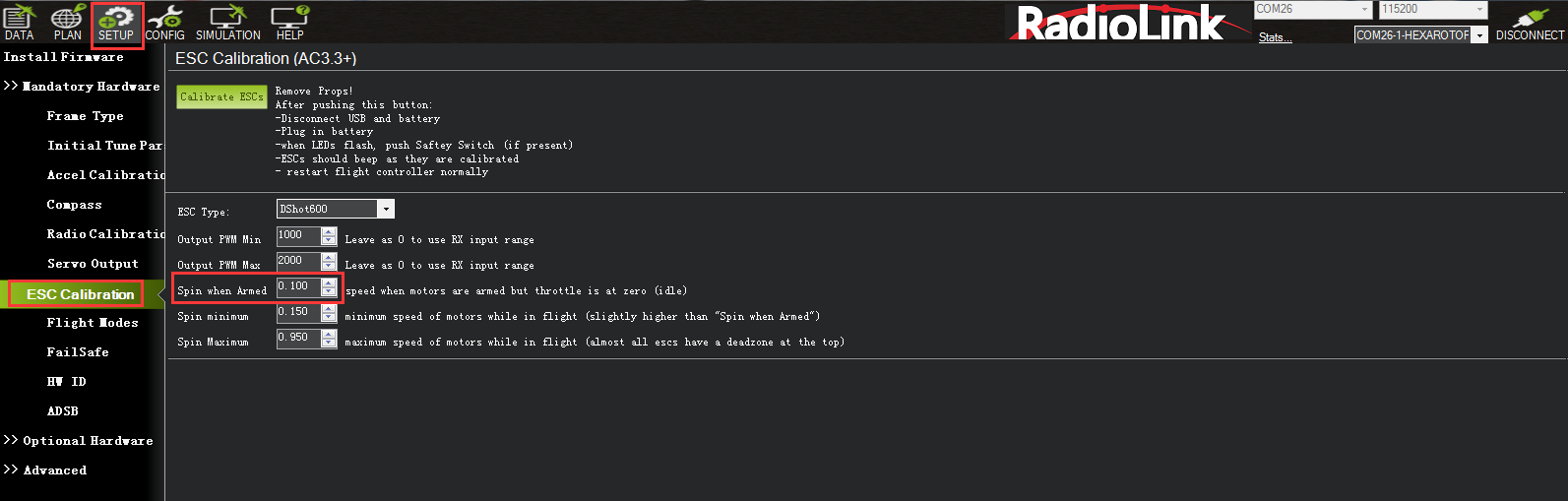Viewport: 1568px width, 501px height.
Task: Click the RadioLink logo
Action: [1120, 24]
